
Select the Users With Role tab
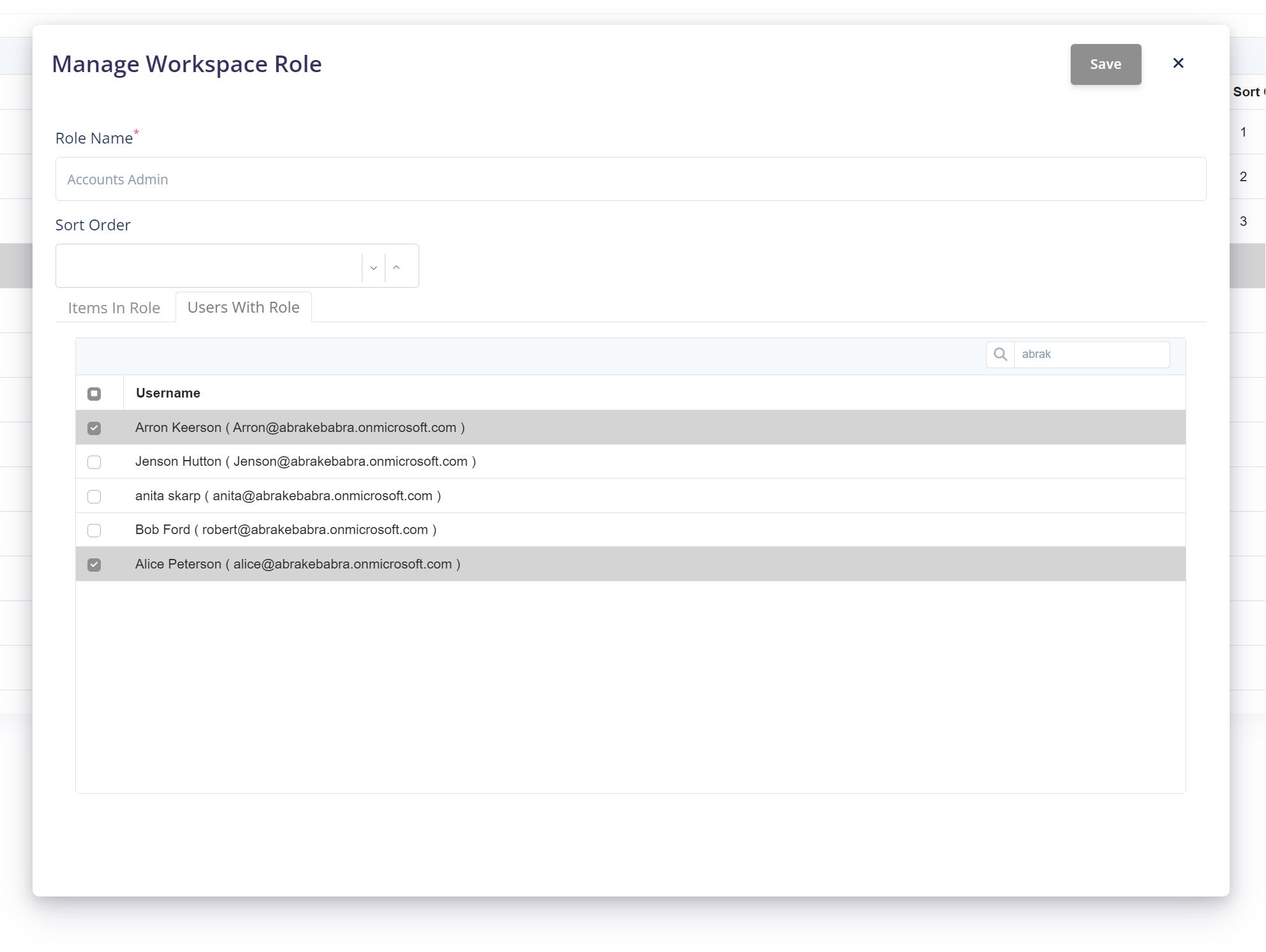[x=243, y=307]
